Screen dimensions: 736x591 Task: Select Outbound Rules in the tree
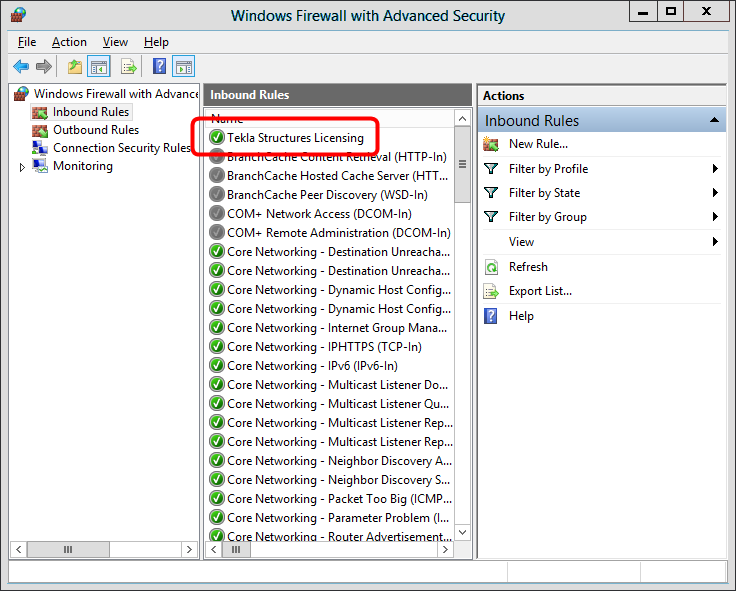tap(95, 130)
